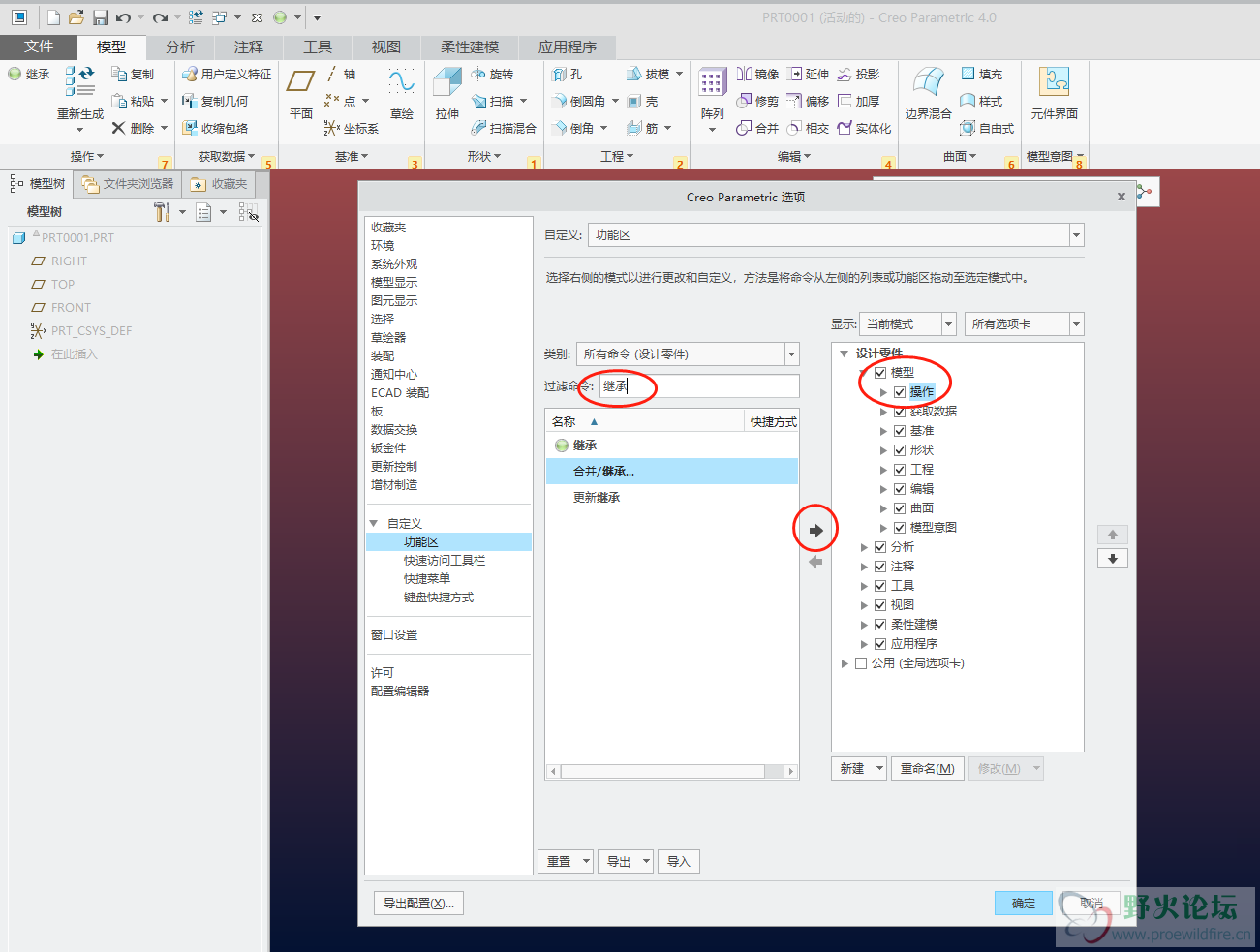The image size is (1260, 952).
Task: Open the 所有选项卡 dropdown
Action: coord(1076,323)
